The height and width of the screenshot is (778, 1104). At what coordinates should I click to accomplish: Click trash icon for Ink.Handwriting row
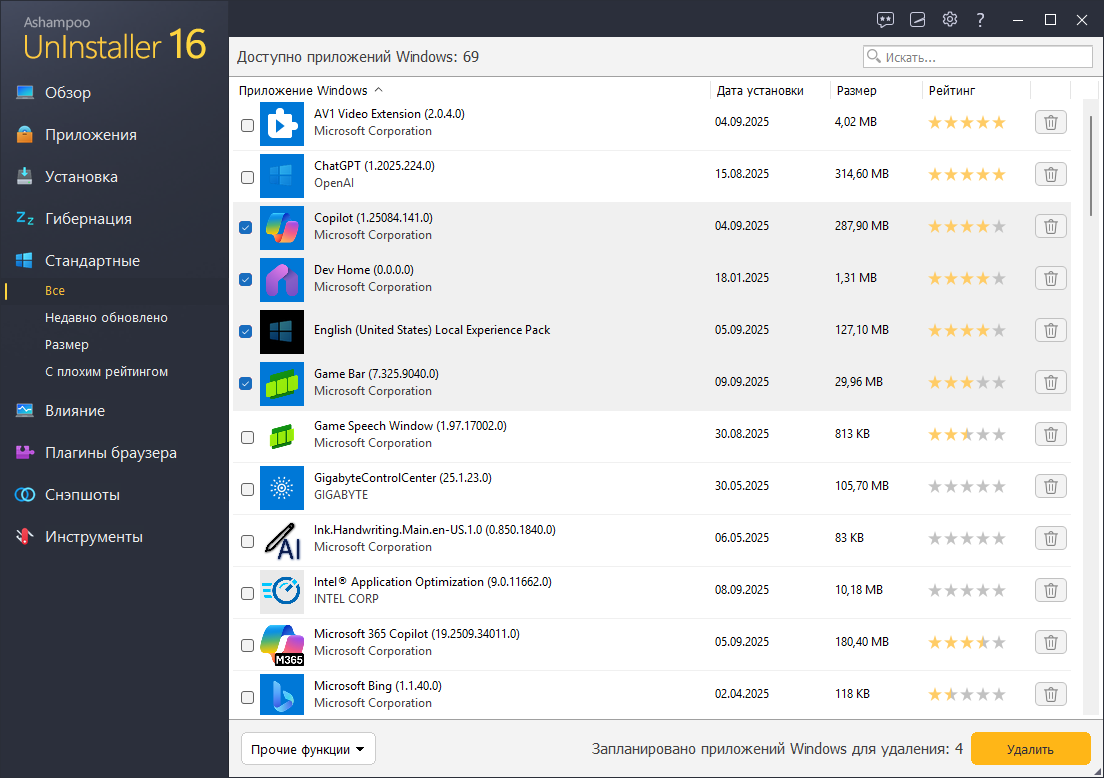coord(1050,539)
